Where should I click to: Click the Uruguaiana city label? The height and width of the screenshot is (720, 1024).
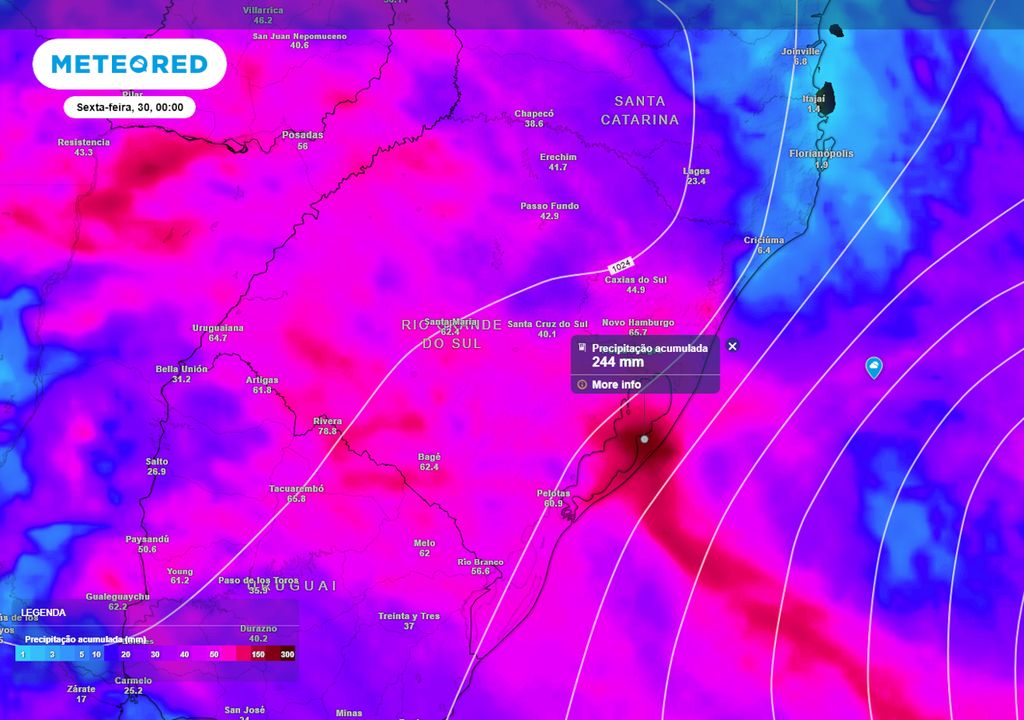click(218, 328)
